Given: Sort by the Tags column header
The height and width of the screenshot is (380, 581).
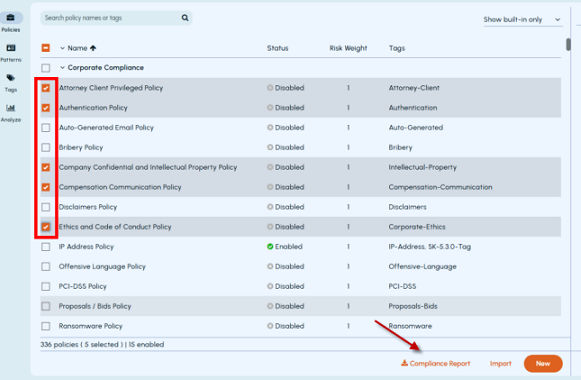Looking at the screenshot, I should click(397, 48).
